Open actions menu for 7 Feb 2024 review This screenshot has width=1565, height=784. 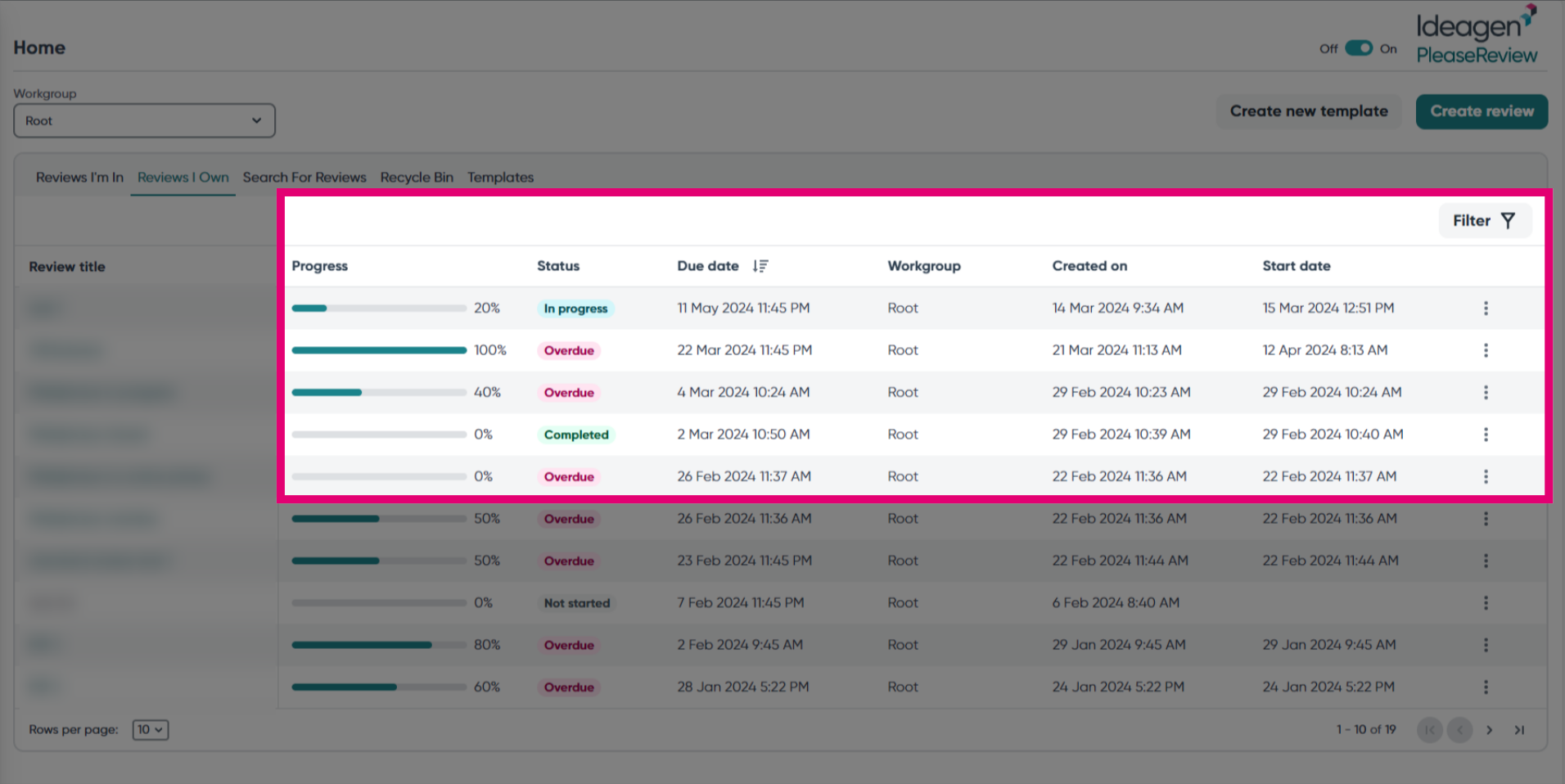tap(1486, 603)
